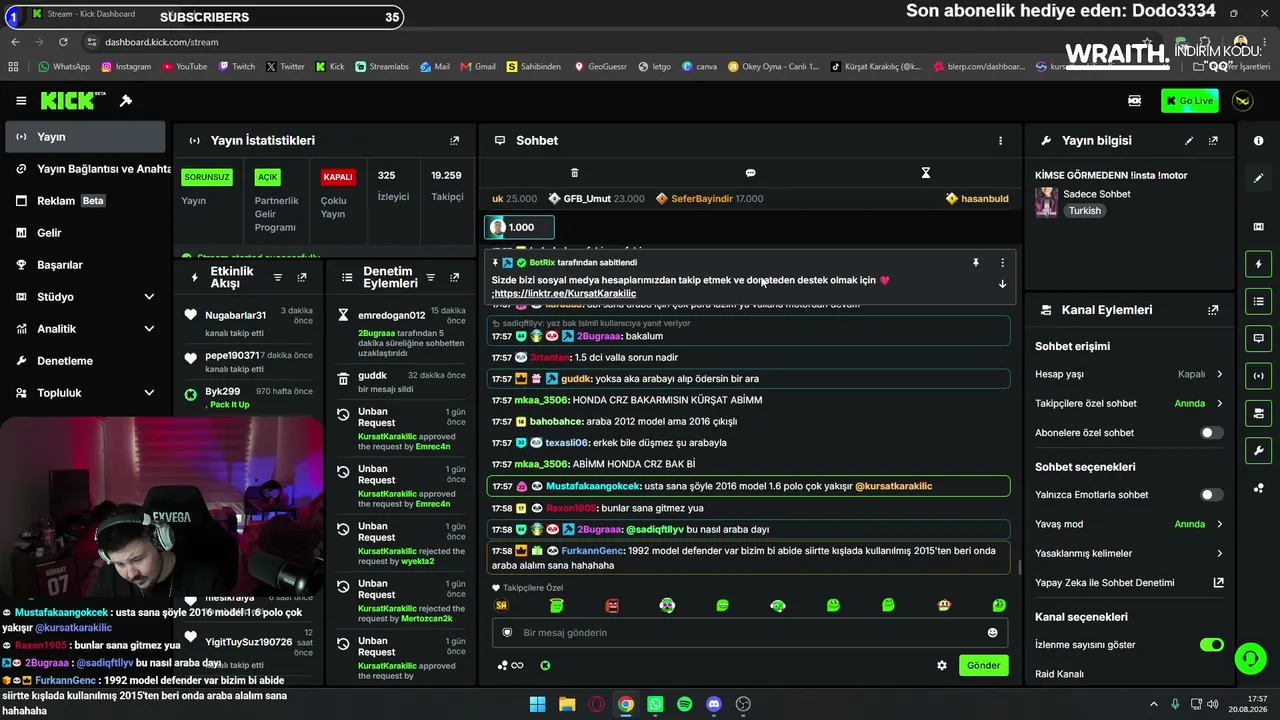Open the Twitch bookmark

point(237,67)
